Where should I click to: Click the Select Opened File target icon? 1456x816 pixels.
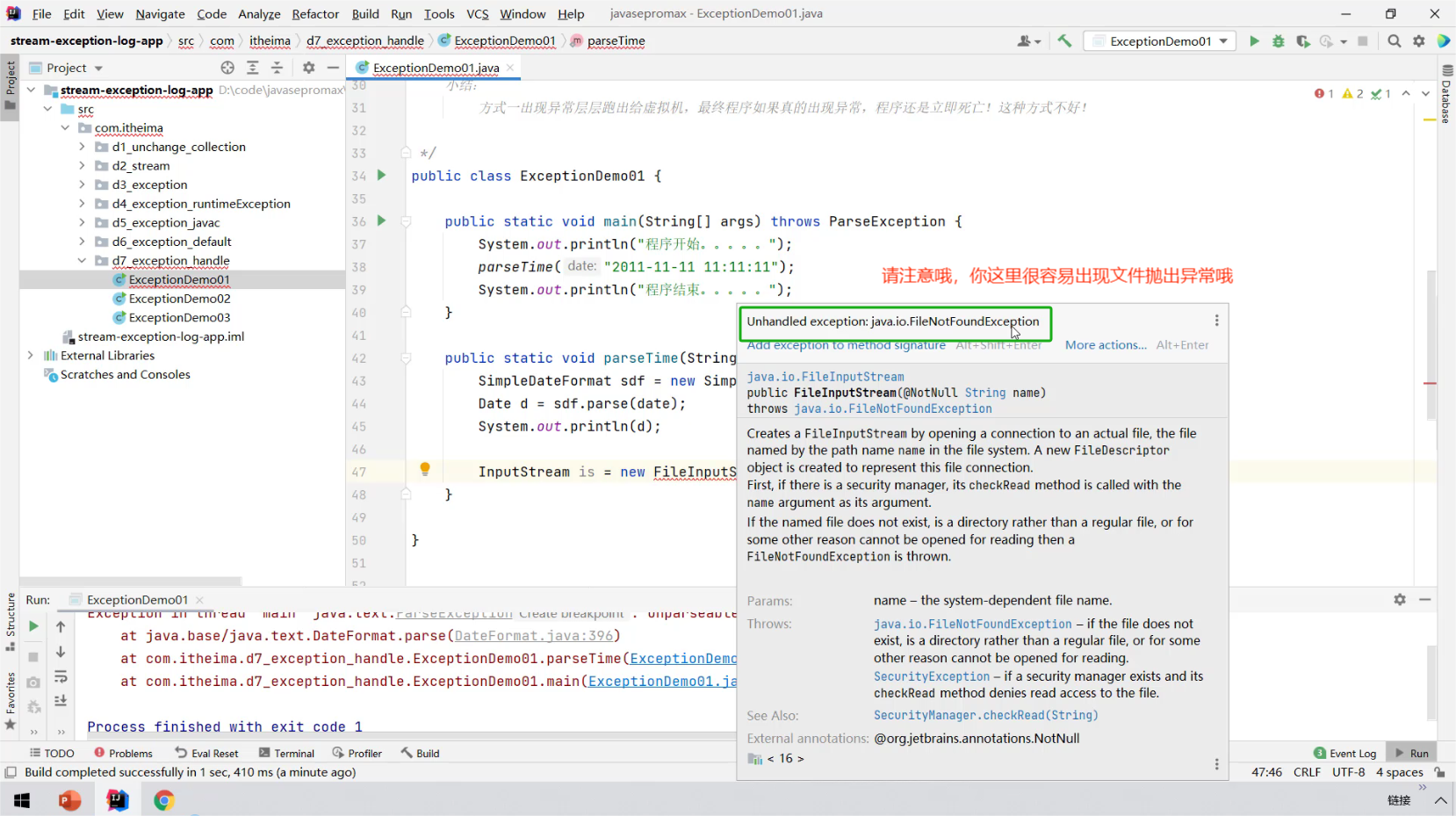pyautogui.click(x=227, y=68)
